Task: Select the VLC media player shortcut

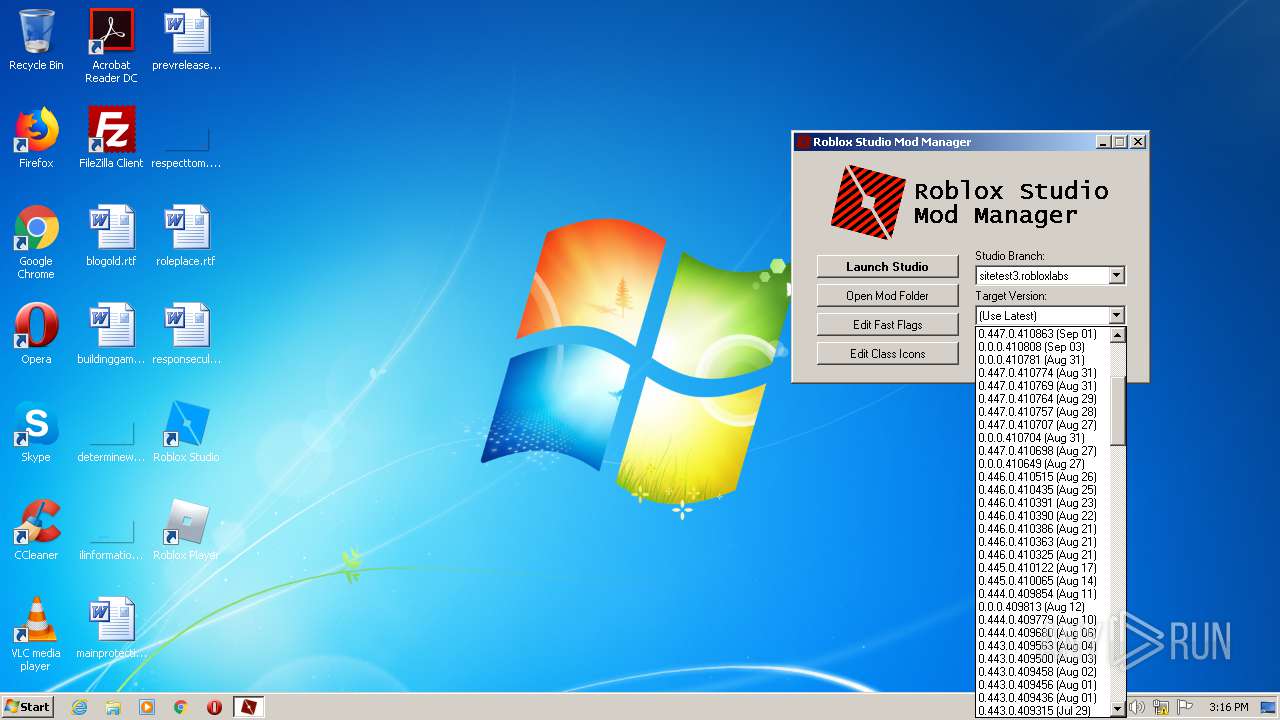Action: tap(36, 635)
